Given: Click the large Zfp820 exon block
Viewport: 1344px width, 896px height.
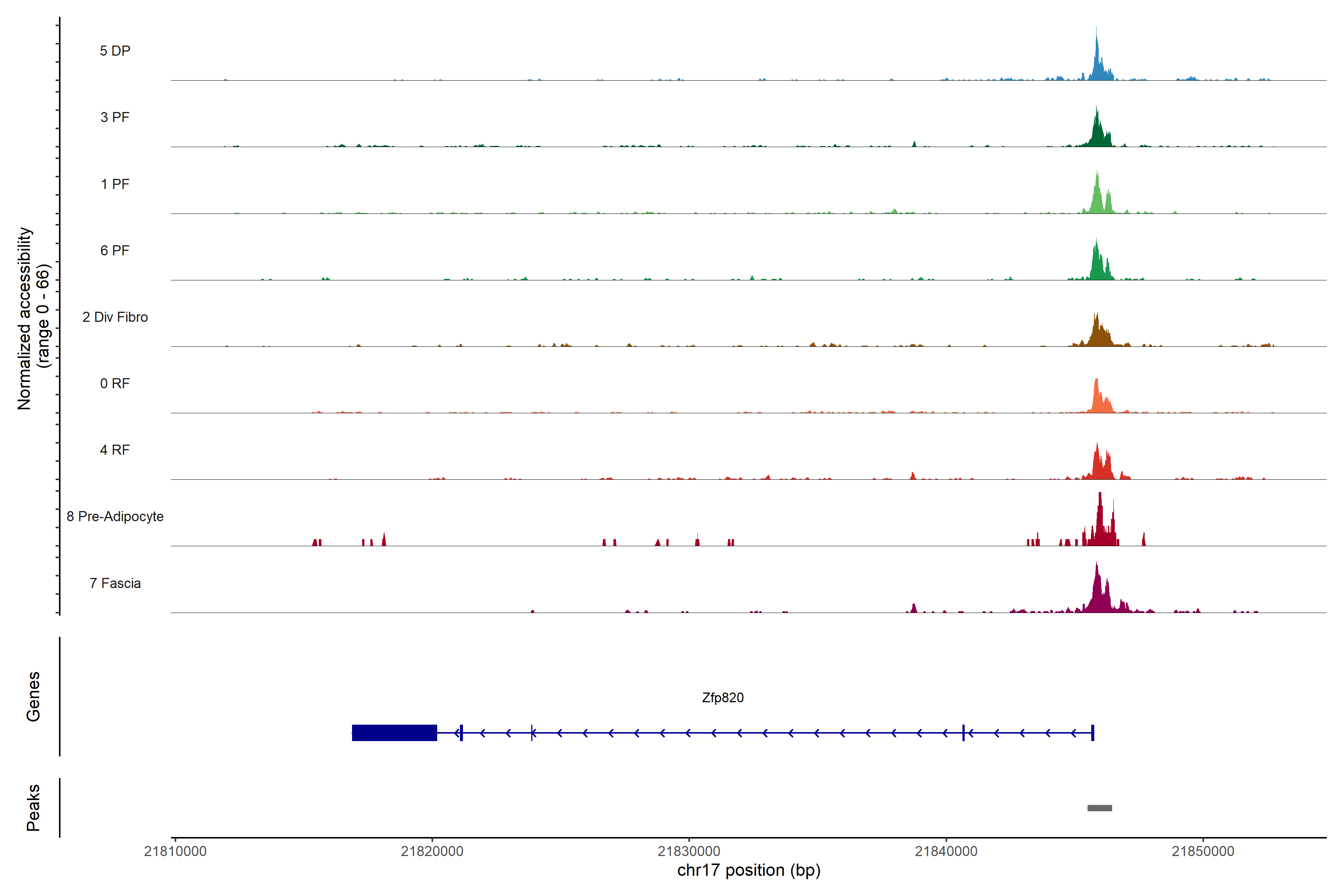Looking at the screenshot, I should pos(394,732).
